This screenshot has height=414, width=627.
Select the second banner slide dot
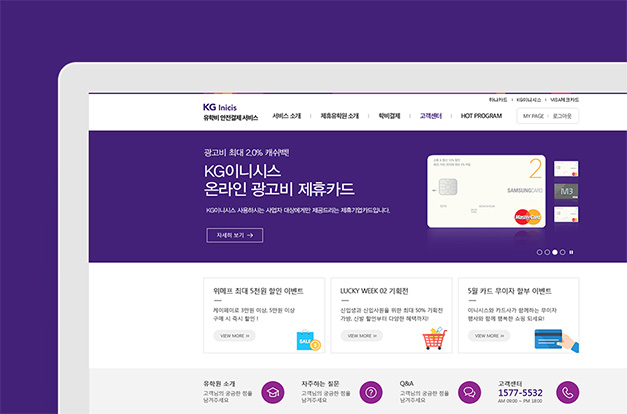[547, 252]
